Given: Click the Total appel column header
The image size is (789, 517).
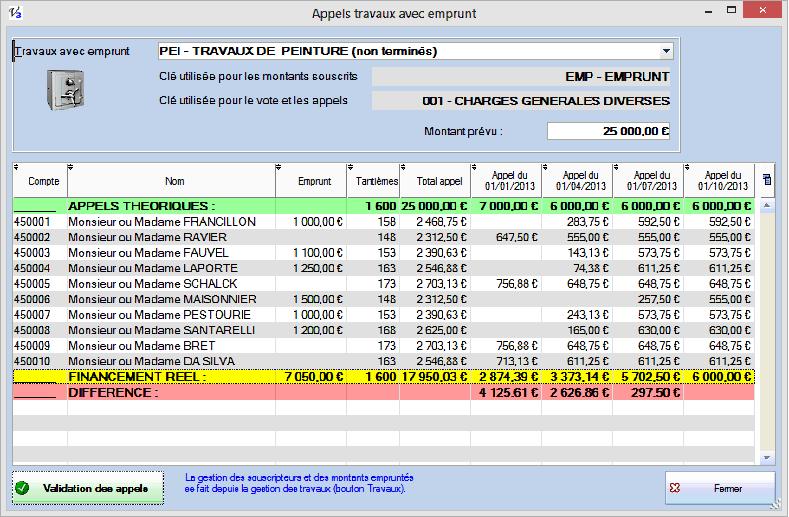Looking at the screenshot, I should (435, 181).
